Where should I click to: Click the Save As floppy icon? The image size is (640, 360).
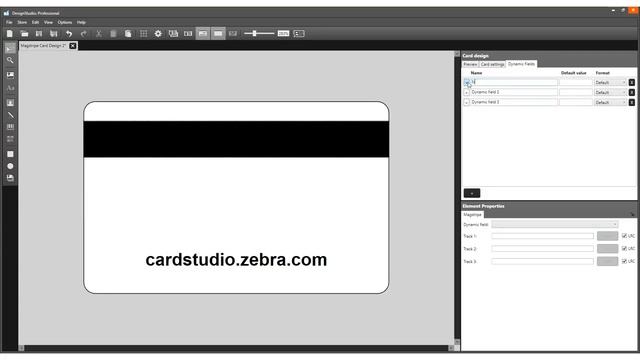(x=53, y=33)
